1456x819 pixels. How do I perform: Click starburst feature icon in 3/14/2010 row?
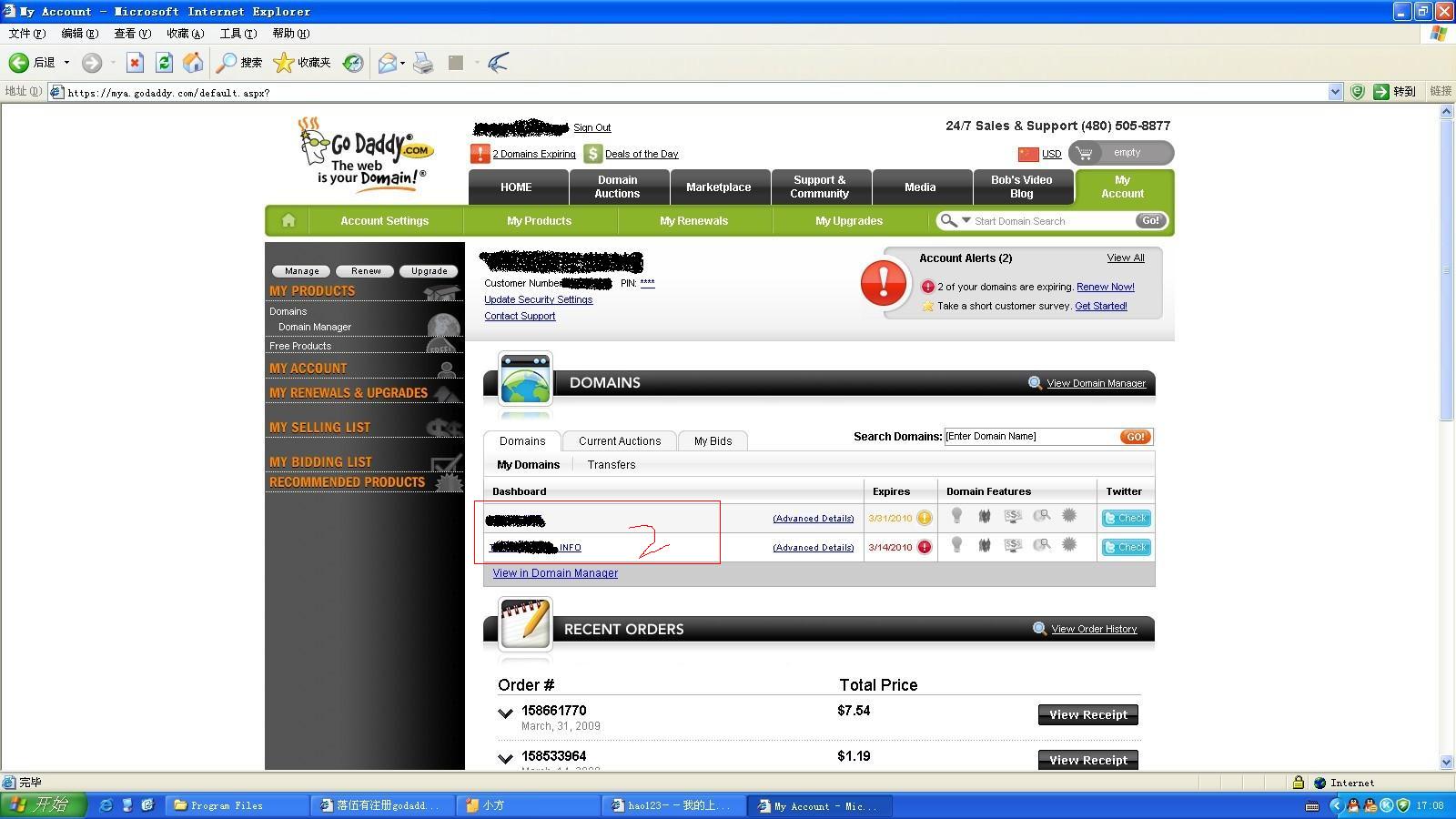pos(1069,544)
